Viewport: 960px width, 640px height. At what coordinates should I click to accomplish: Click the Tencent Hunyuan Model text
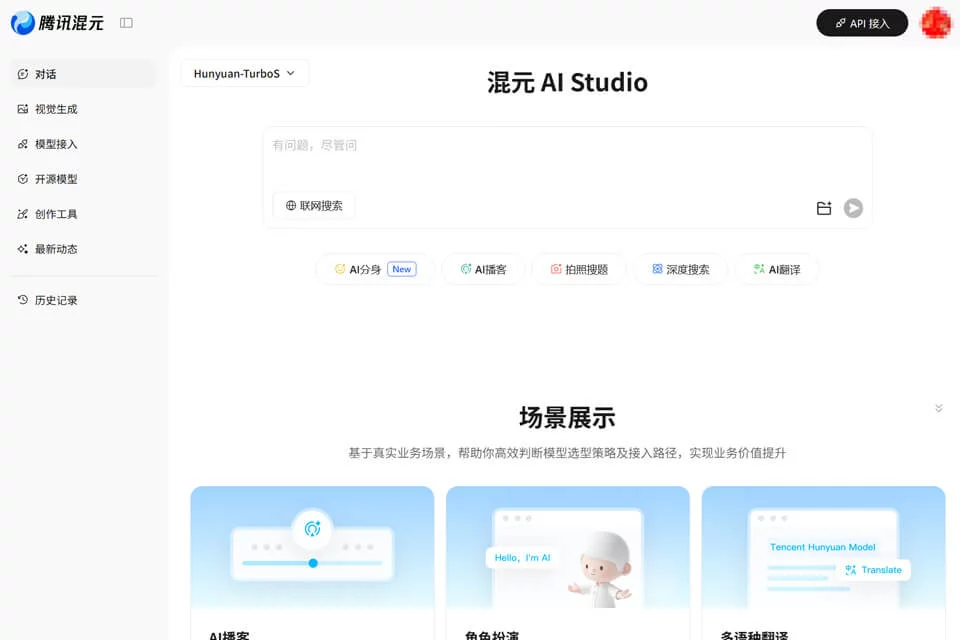(x=822, y=547)
